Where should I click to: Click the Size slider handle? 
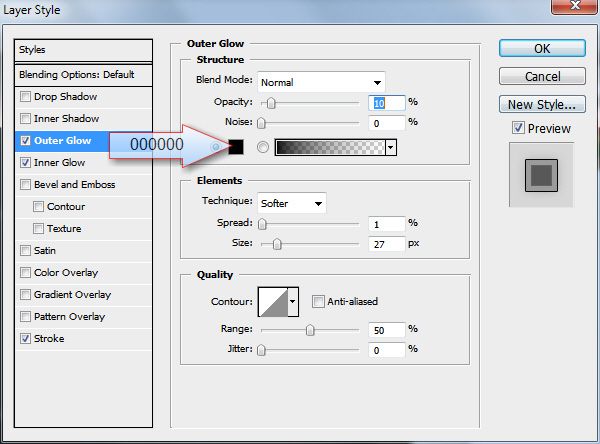(x=277, y=244)
